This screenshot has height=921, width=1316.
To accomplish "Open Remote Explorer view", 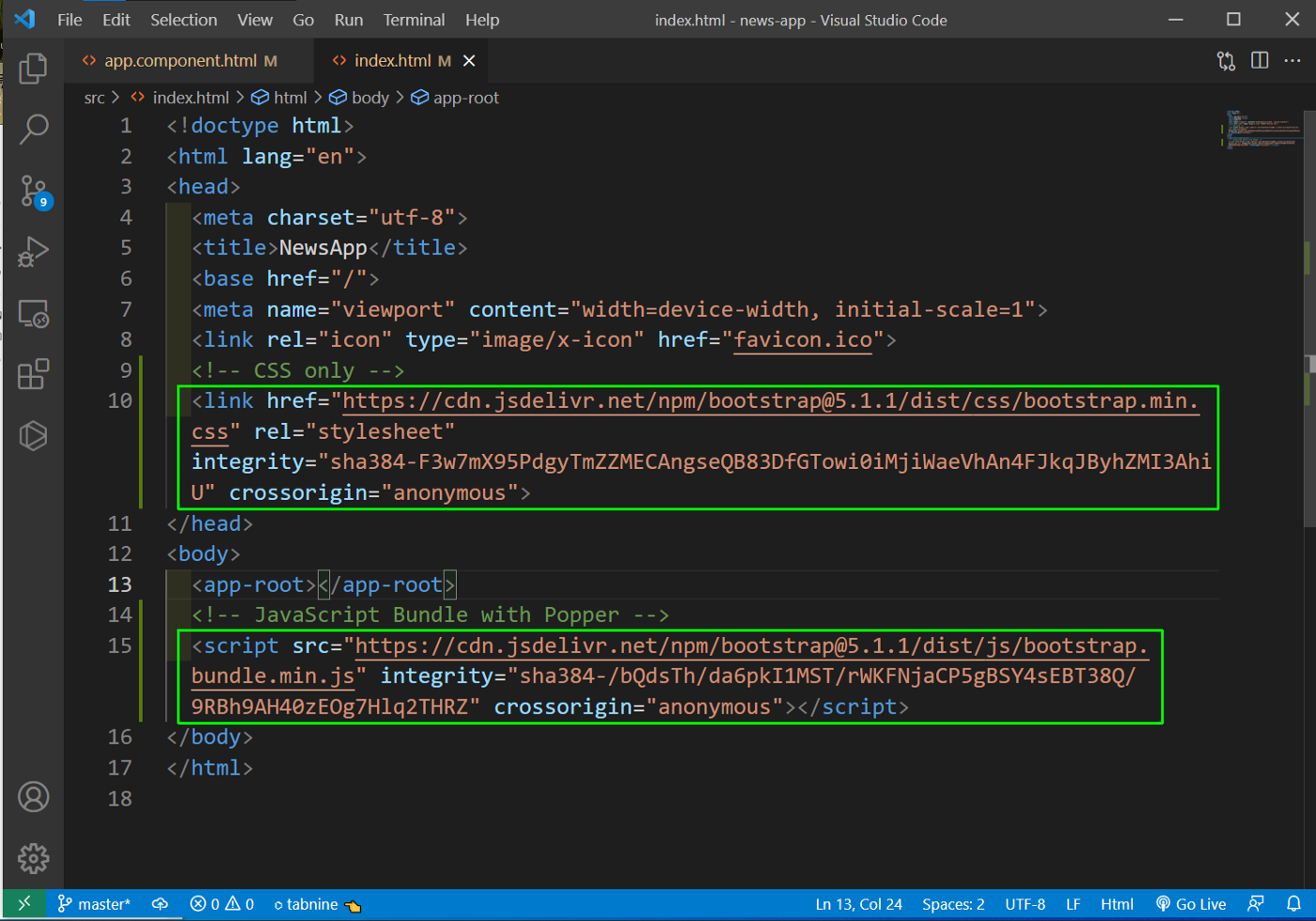I will [33, 313].
